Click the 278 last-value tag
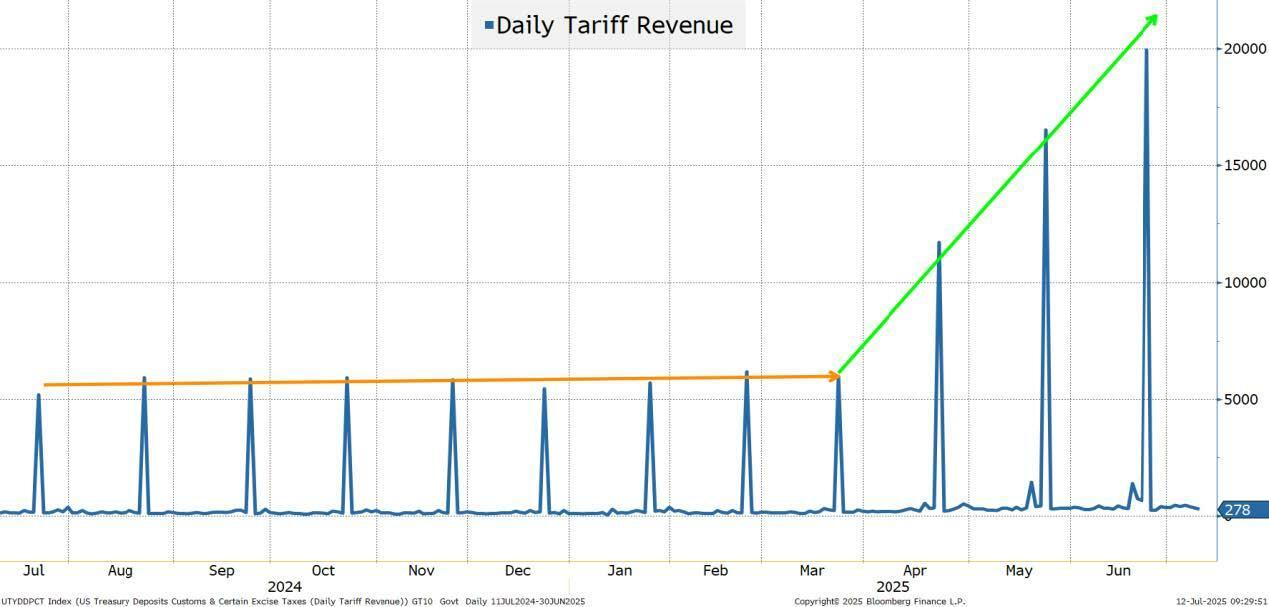 pos(1240,510)
